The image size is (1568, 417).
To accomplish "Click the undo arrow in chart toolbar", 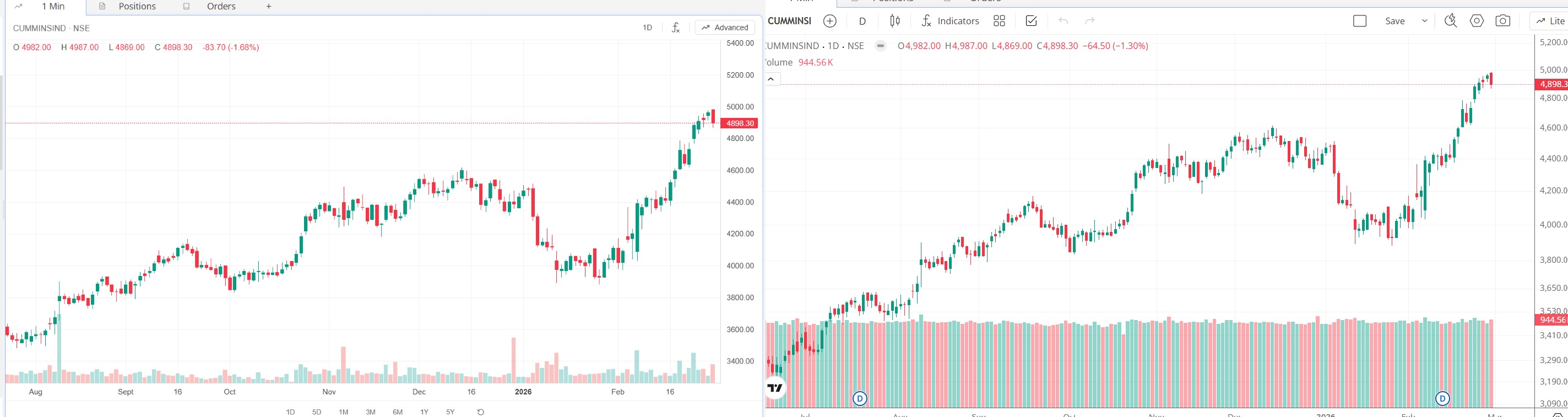I will click(1064, 21).
